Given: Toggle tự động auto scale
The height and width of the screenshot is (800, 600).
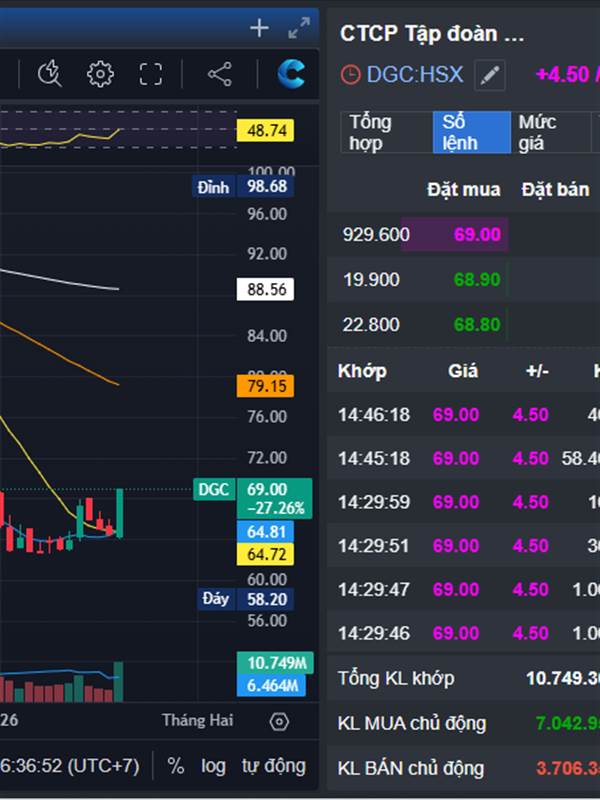Looking at the screenshot, I should point(273,766).
